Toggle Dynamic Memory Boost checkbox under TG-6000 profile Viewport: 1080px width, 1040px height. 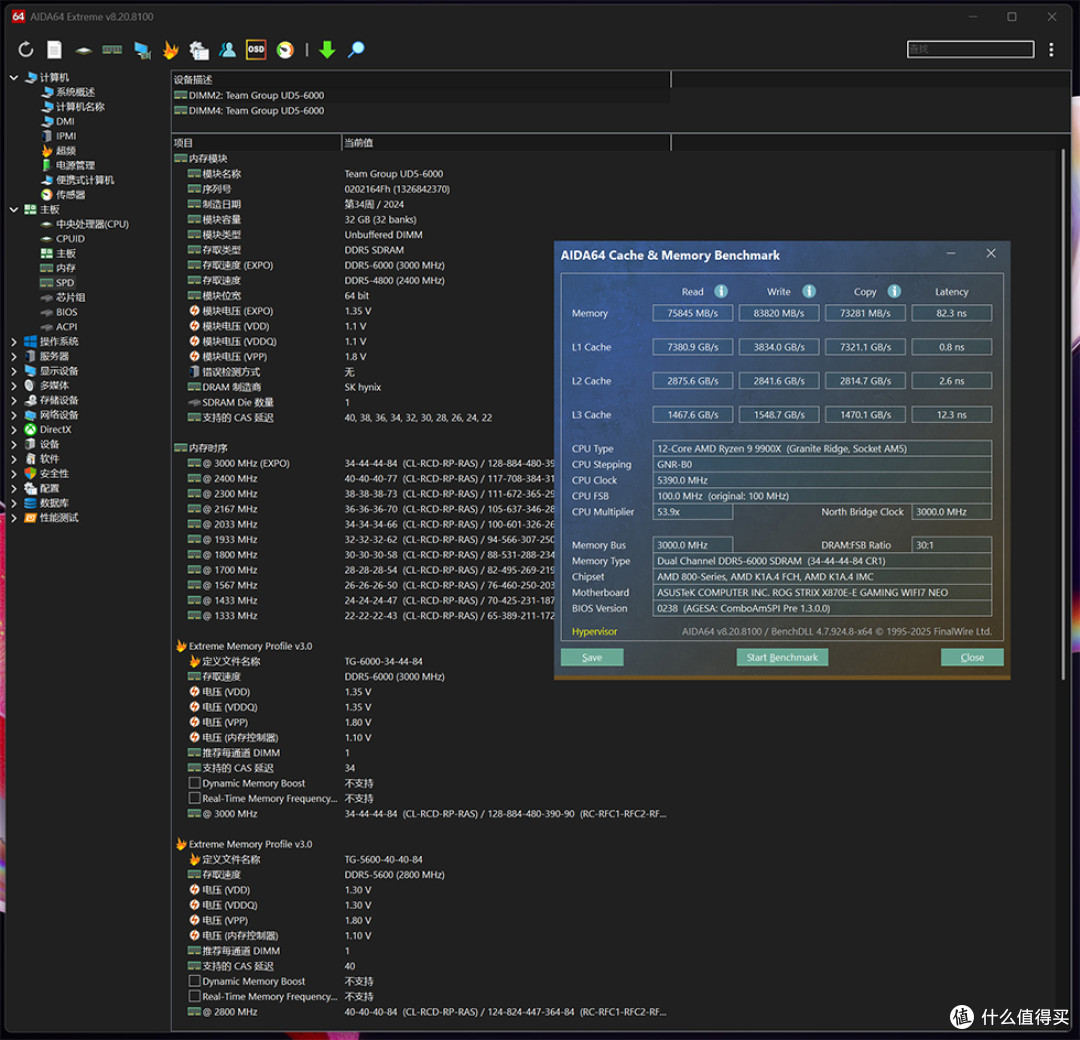195,783
